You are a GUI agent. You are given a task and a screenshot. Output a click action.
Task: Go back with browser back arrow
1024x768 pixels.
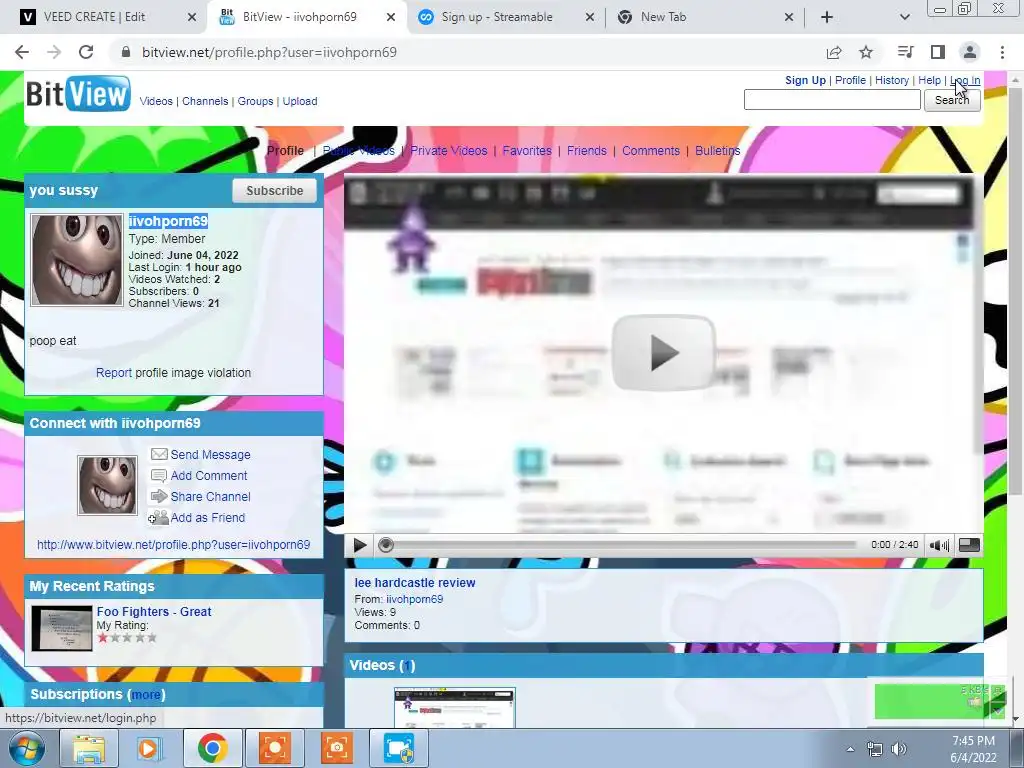[22, 52]
